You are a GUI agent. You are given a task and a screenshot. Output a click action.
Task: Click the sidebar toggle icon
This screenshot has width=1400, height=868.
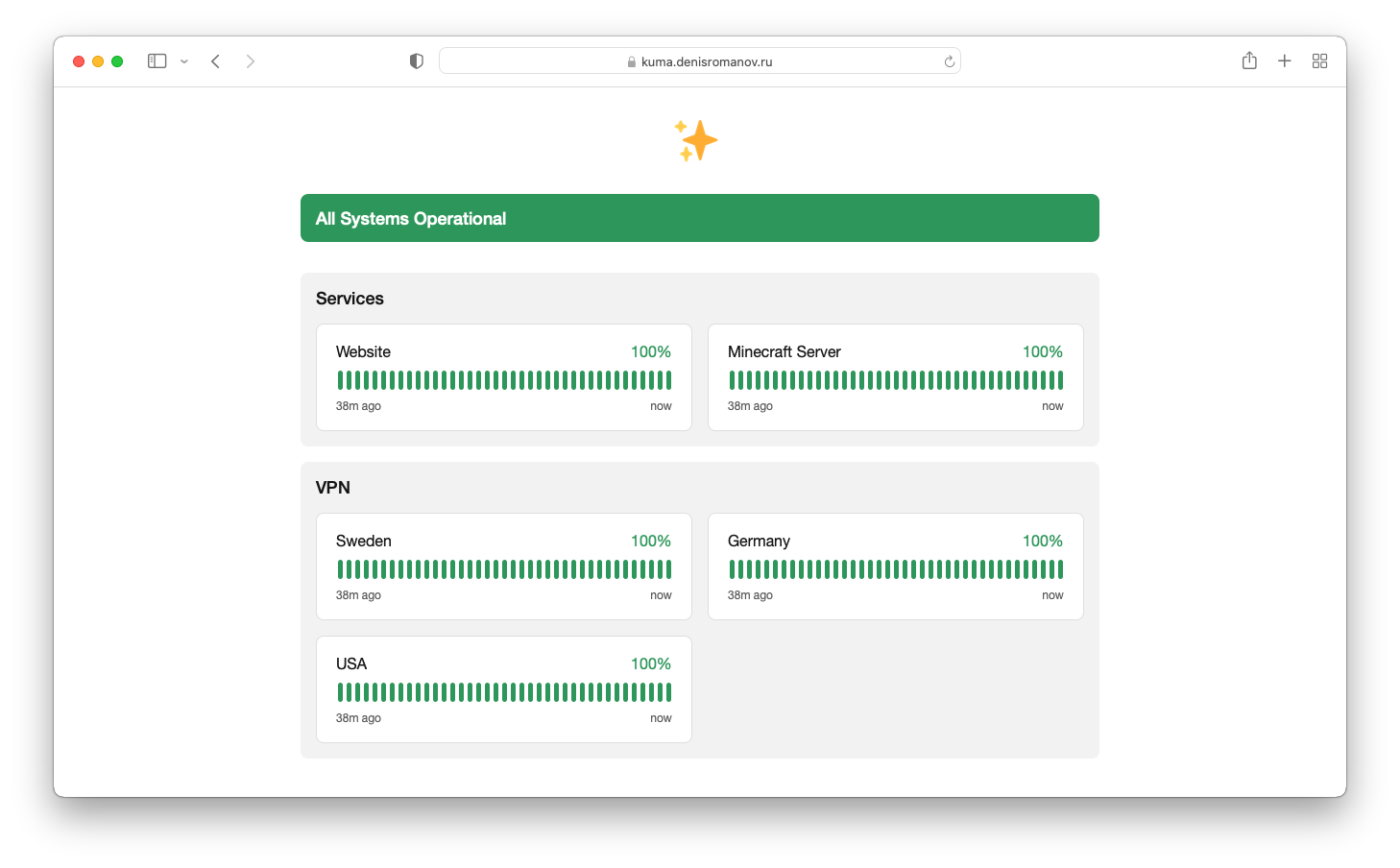[157, 61]
